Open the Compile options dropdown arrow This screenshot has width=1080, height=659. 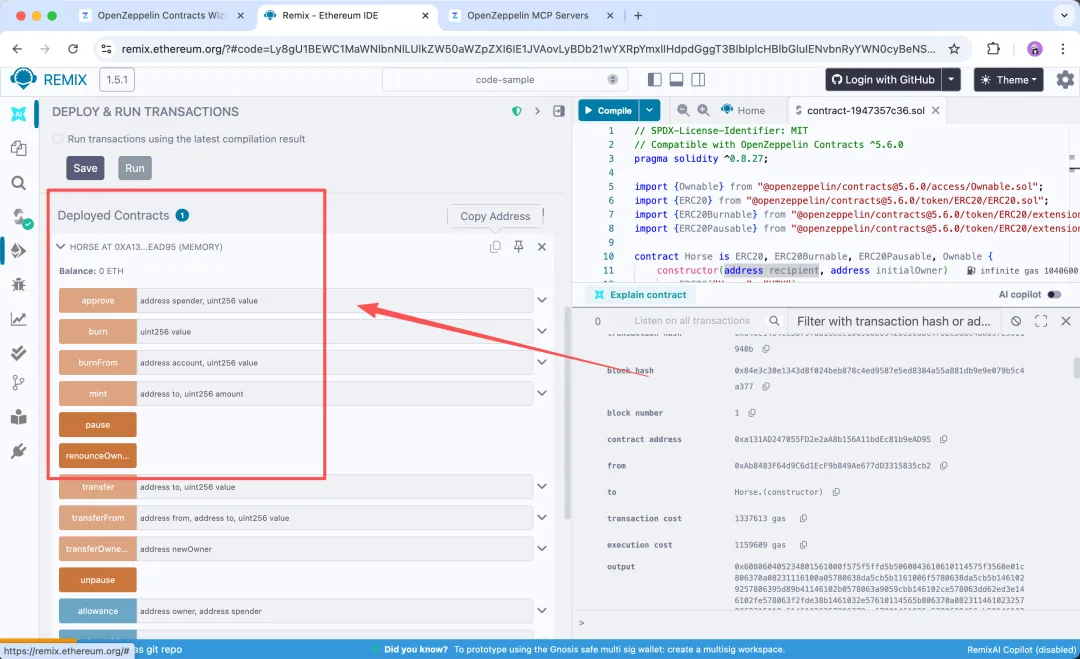point(650,110)
